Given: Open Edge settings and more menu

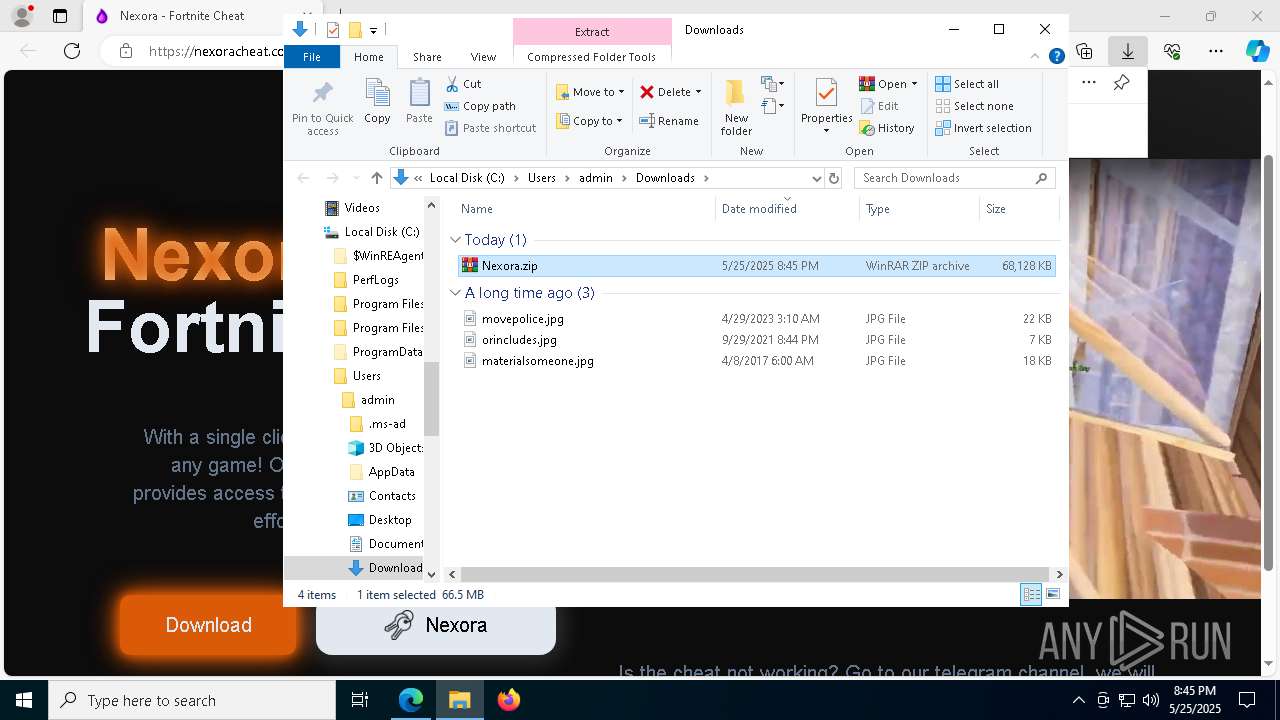Looking at the screenshot, I should (1216, 51).
